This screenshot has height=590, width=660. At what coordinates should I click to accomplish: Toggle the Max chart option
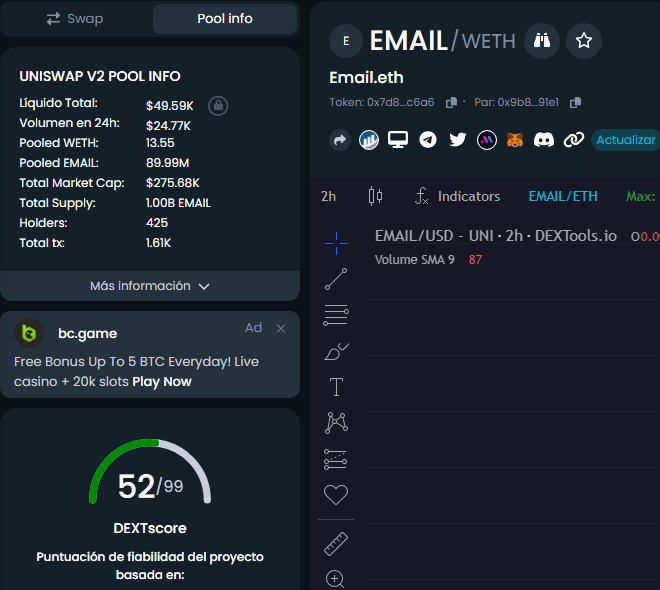(x=641, y=197)
